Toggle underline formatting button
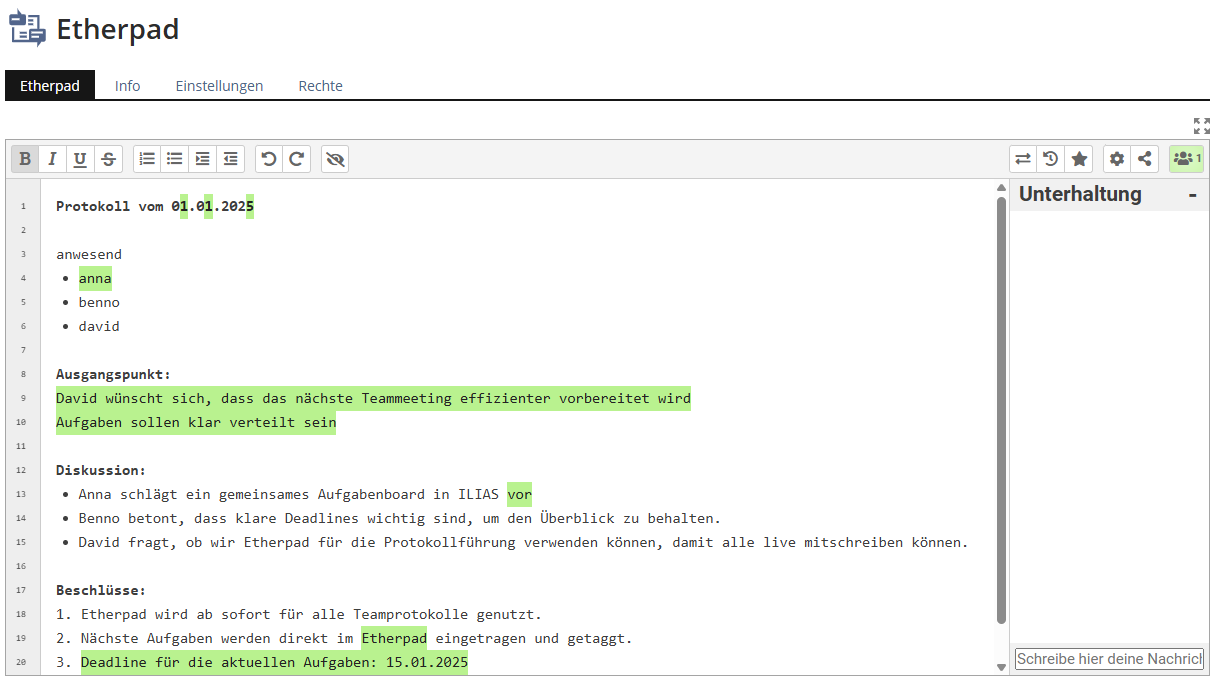The height and width of the screenshot is (681, 1214). point(80,159)
